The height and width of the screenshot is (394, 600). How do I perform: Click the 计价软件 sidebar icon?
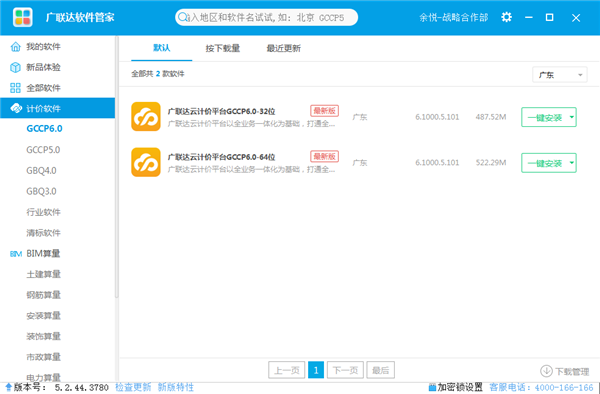click(x=16, y=108)
